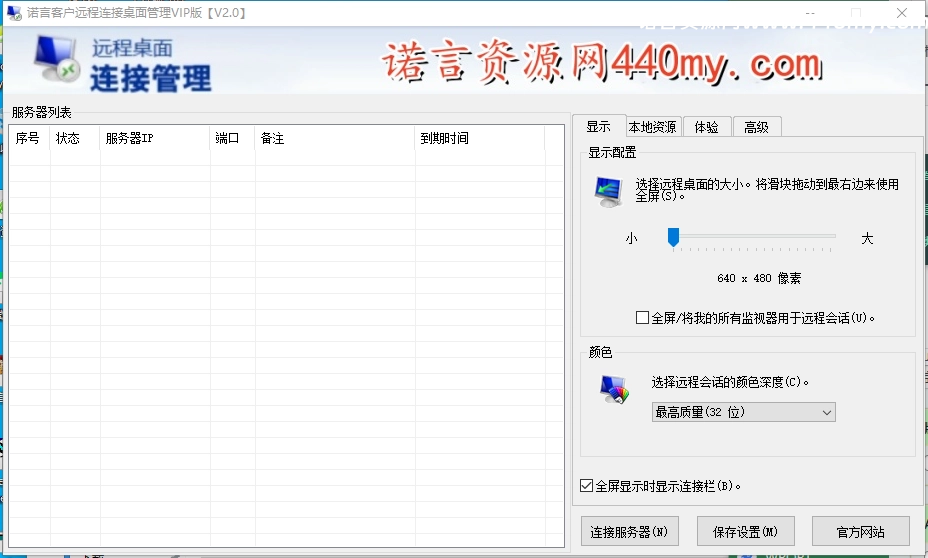928x558 pixels.
Task: Open the 最高质量(32 位) color depth dropdown
Action: tap(743, 412)
